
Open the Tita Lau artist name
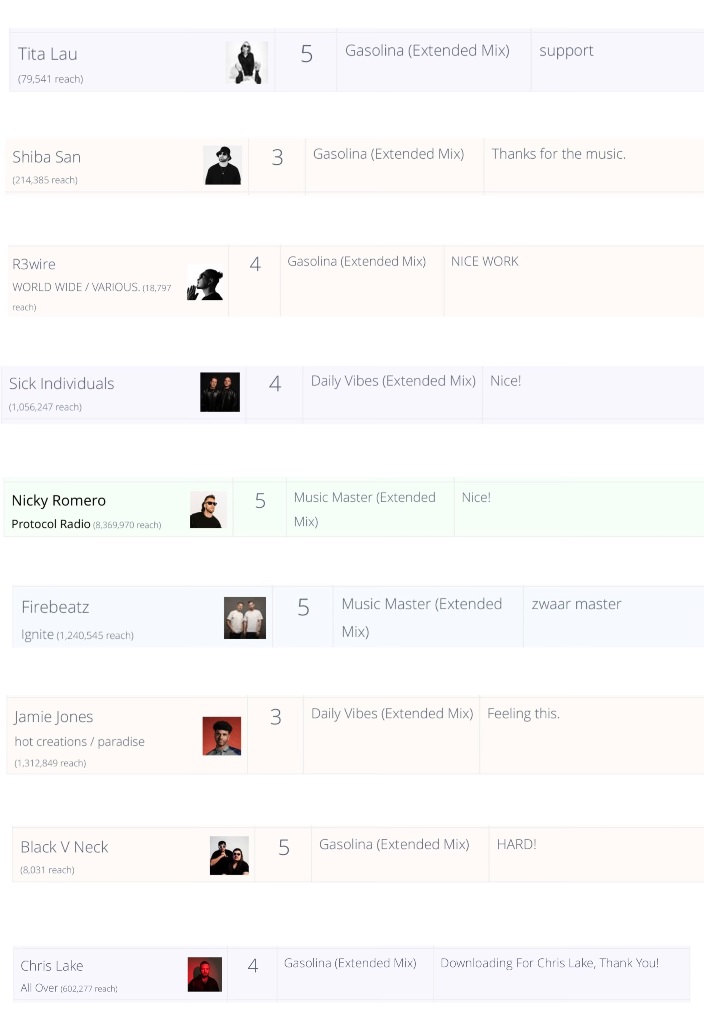[x=48, y=54]
